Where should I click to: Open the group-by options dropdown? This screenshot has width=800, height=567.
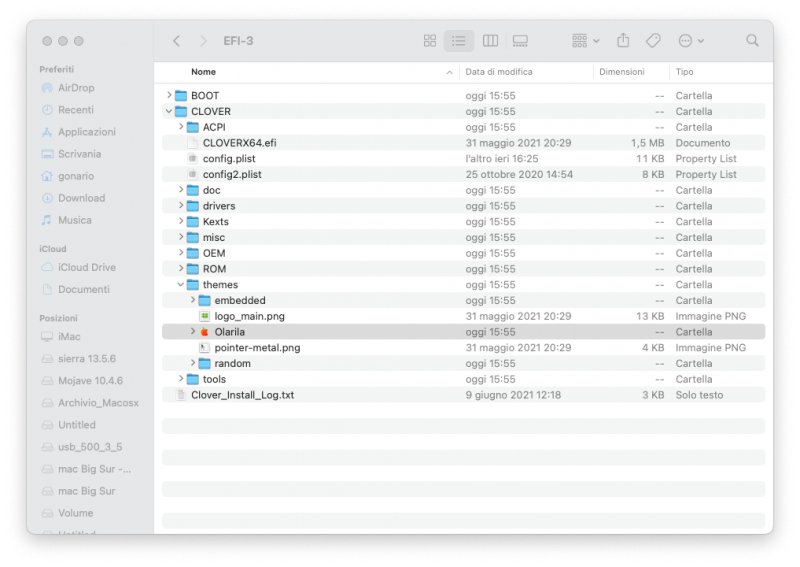pos(585,41)
